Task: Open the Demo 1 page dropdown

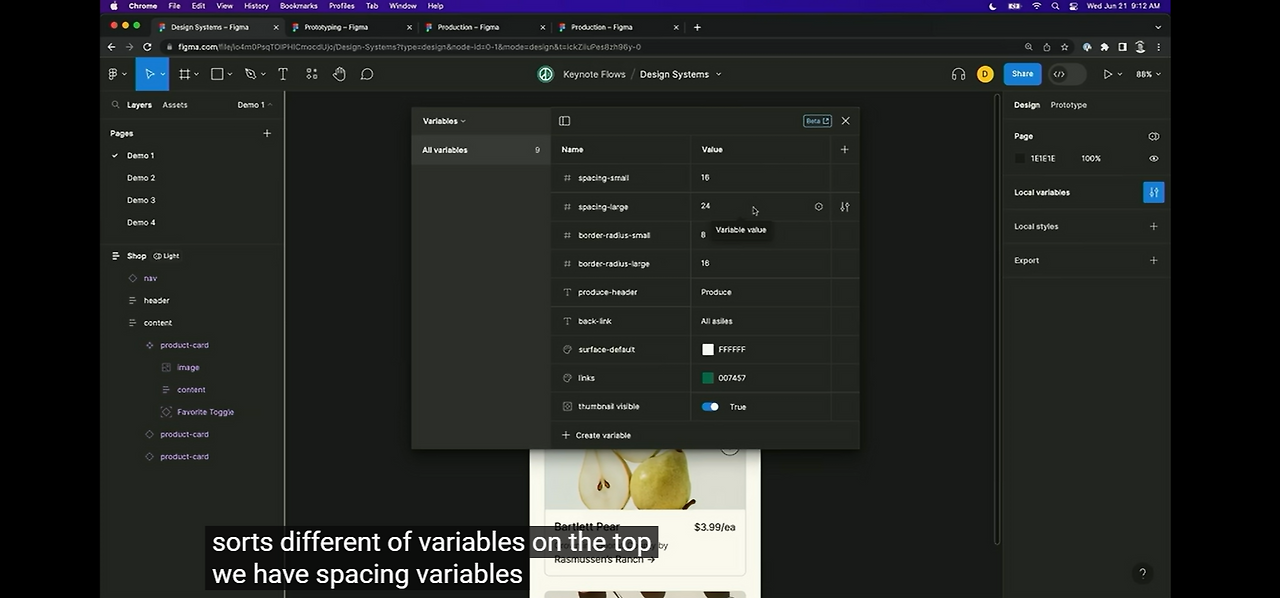Action: (x=254, y=105)
